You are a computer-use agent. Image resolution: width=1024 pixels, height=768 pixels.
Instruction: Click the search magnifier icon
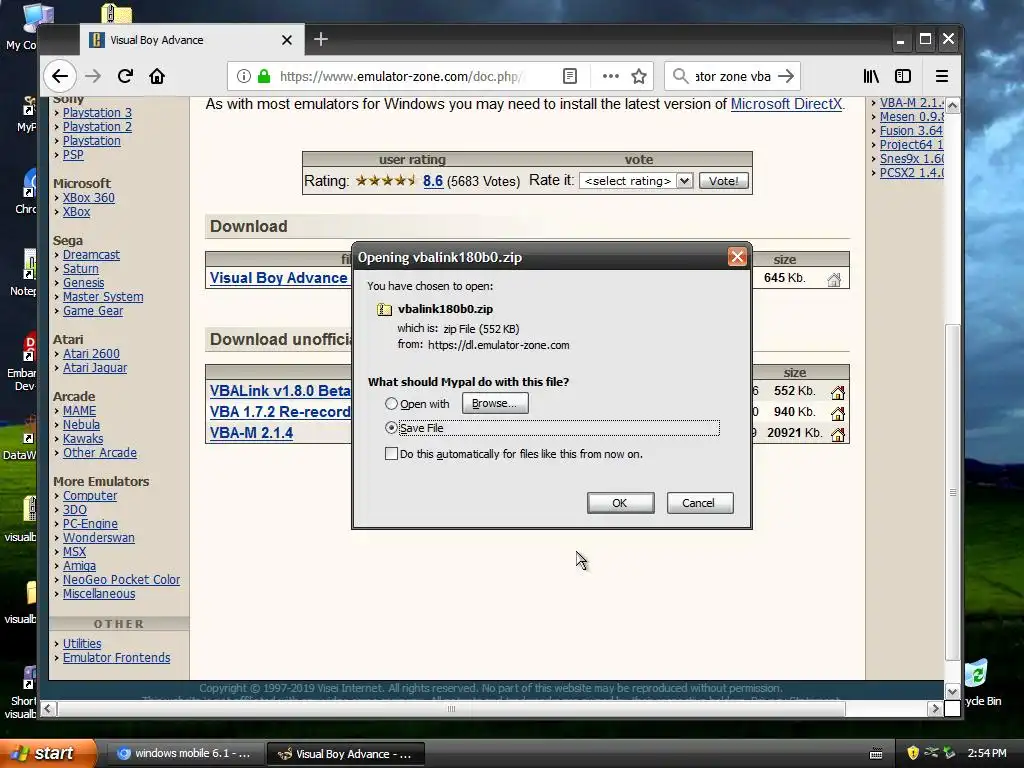pyautogui.click(x=680, y=76)
